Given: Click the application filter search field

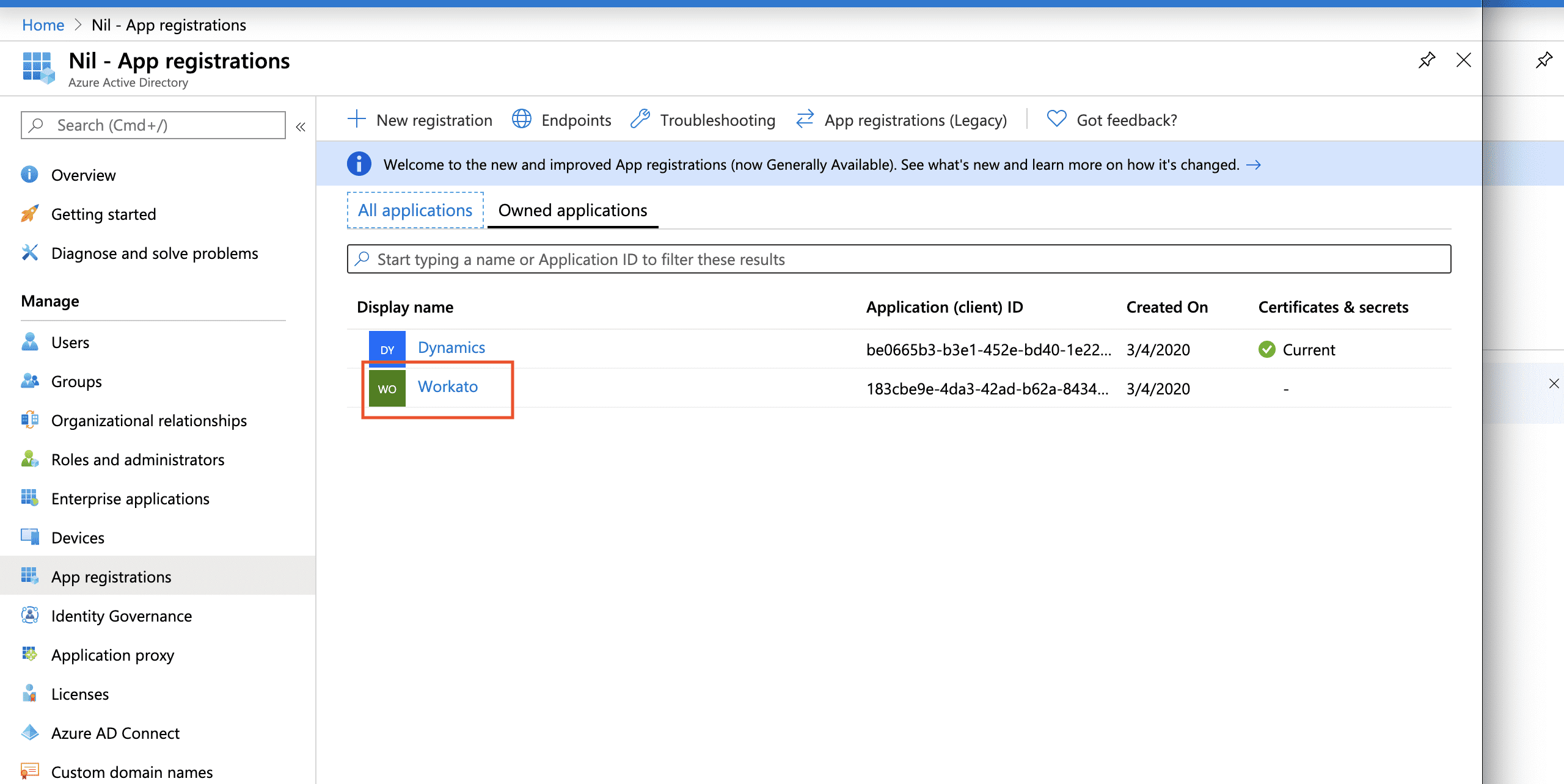Looking at the screenshot, I should click(x=898, y=260).
